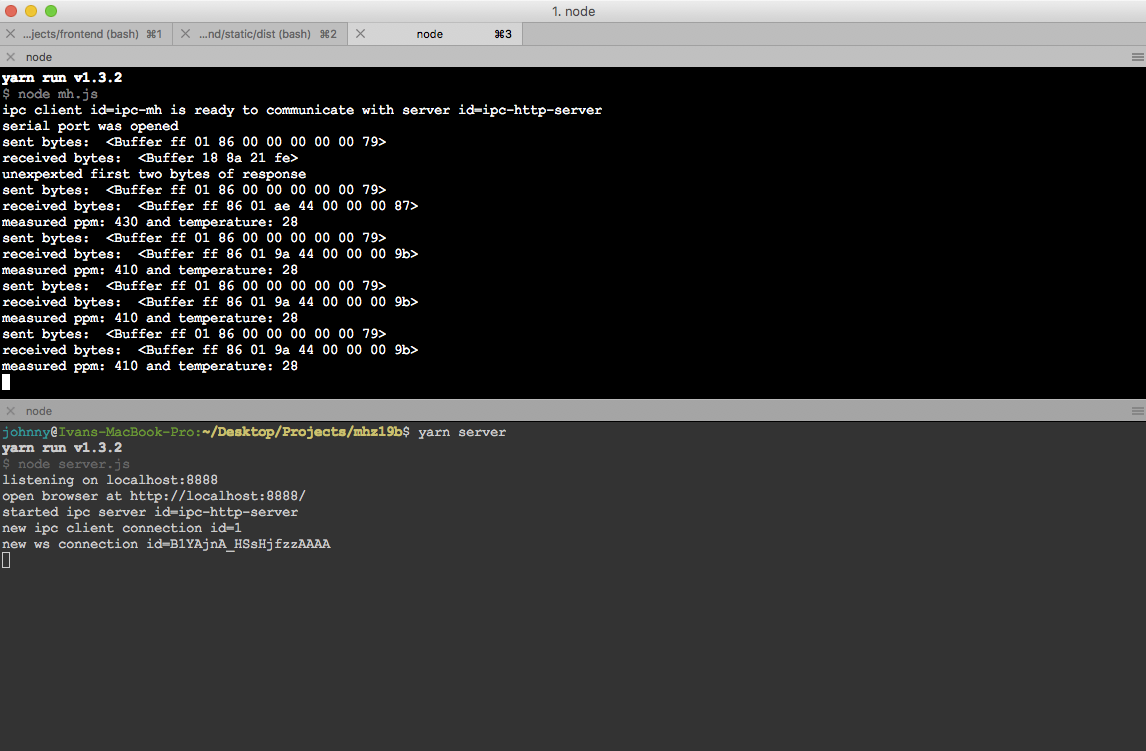Close the node ⌘3 tab
The width and height of the screenshot is (1146, 751).
pyautogui.click(x=360, y=34)
